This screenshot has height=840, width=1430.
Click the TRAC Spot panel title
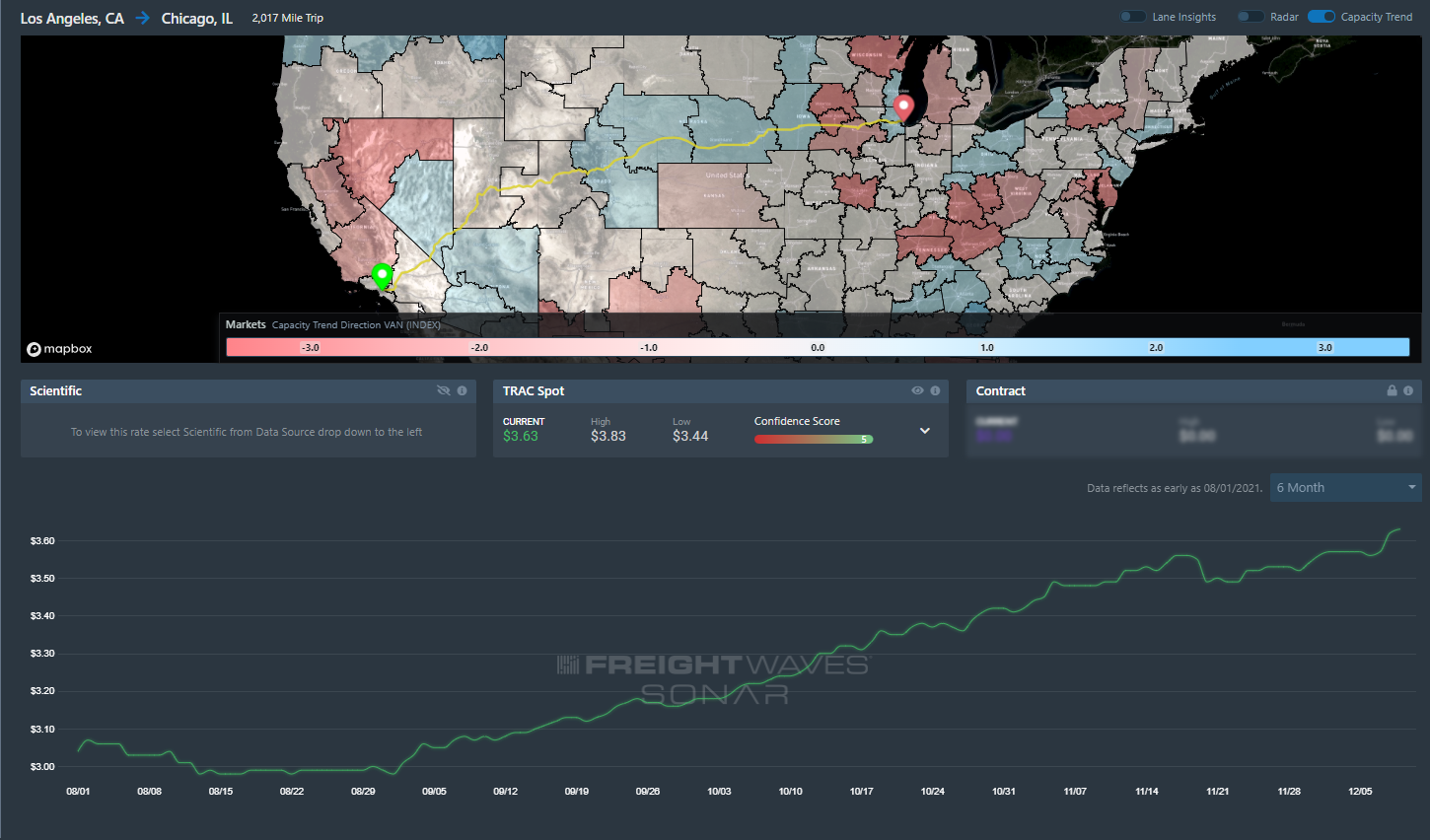534,391
